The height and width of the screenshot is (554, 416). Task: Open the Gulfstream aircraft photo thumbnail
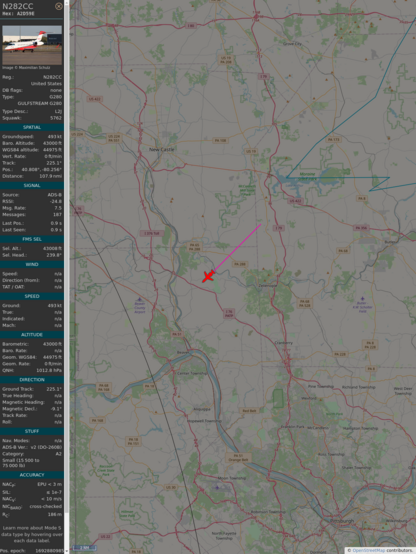tap(32, 45)
